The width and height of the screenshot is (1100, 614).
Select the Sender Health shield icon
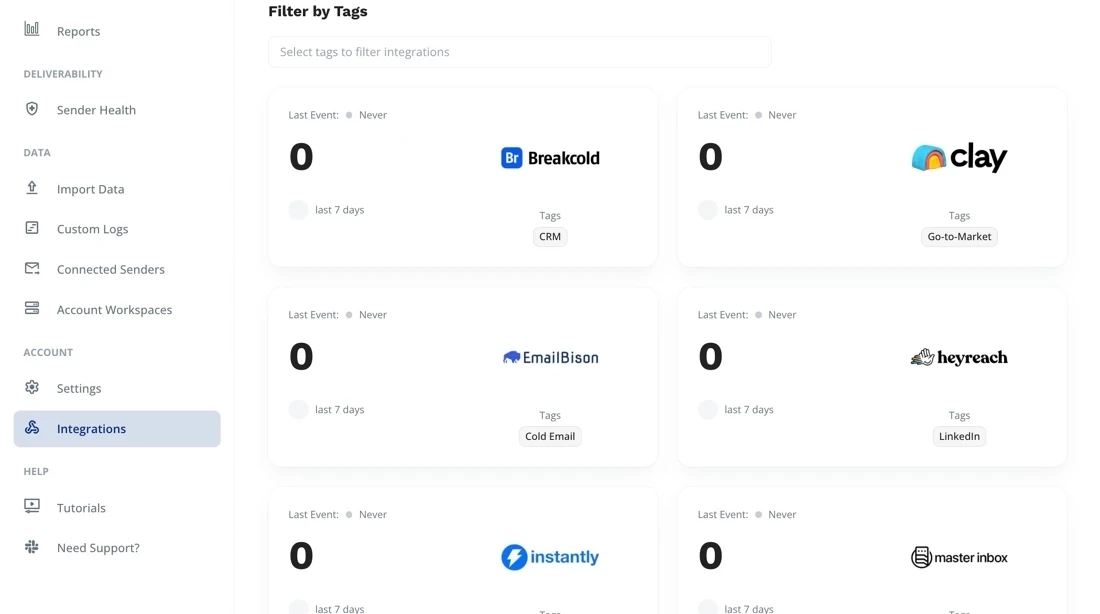[x=31, y=110]
